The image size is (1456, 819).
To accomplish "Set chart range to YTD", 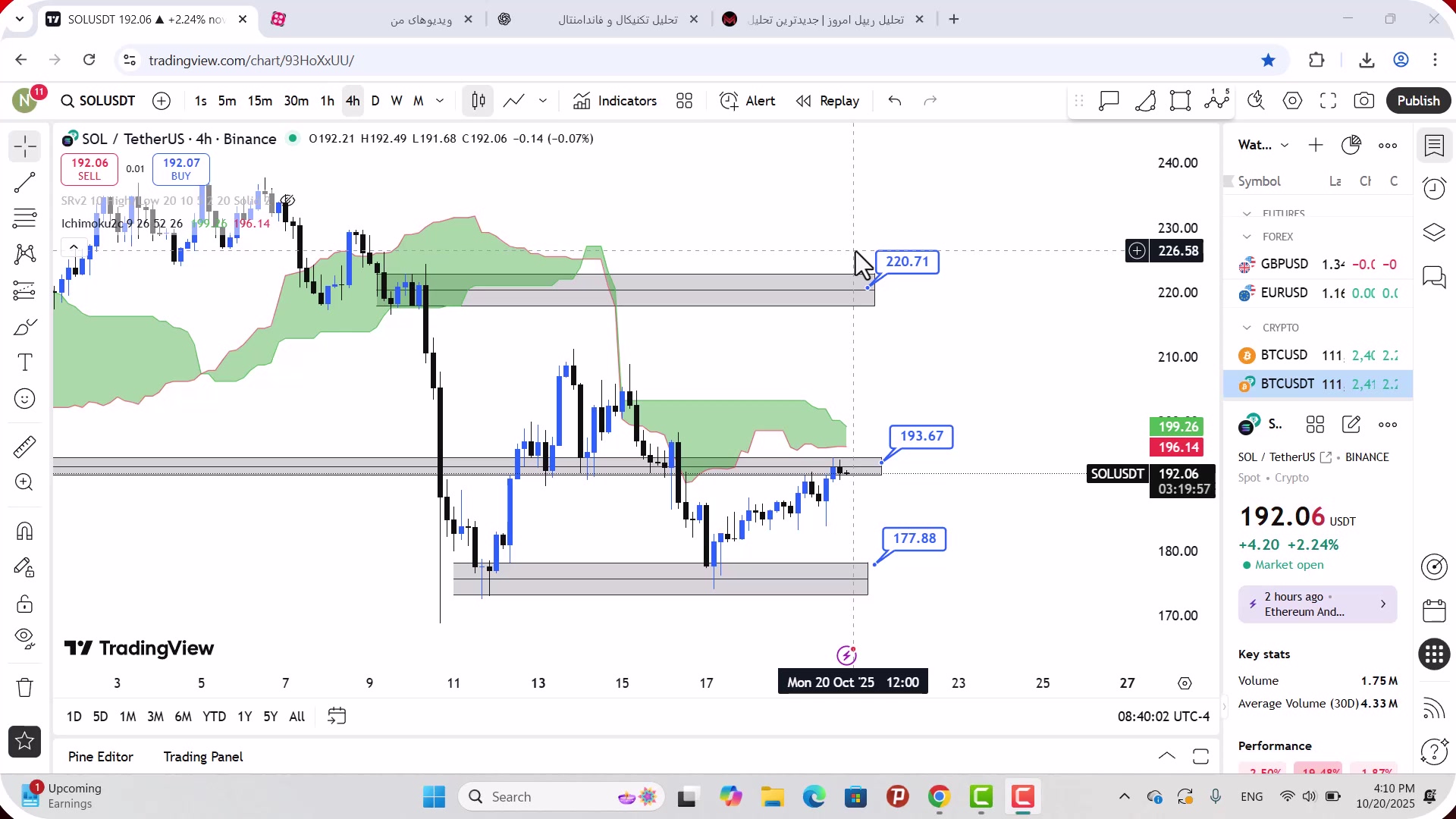I will point(214,717).
